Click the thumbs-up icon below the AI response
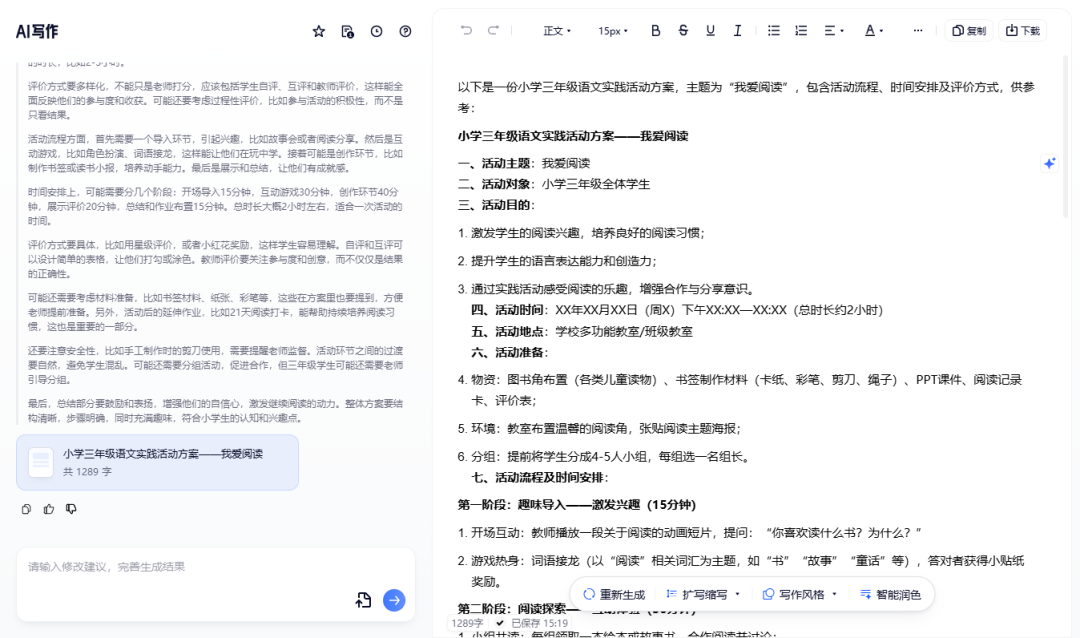 pos(48,509)
